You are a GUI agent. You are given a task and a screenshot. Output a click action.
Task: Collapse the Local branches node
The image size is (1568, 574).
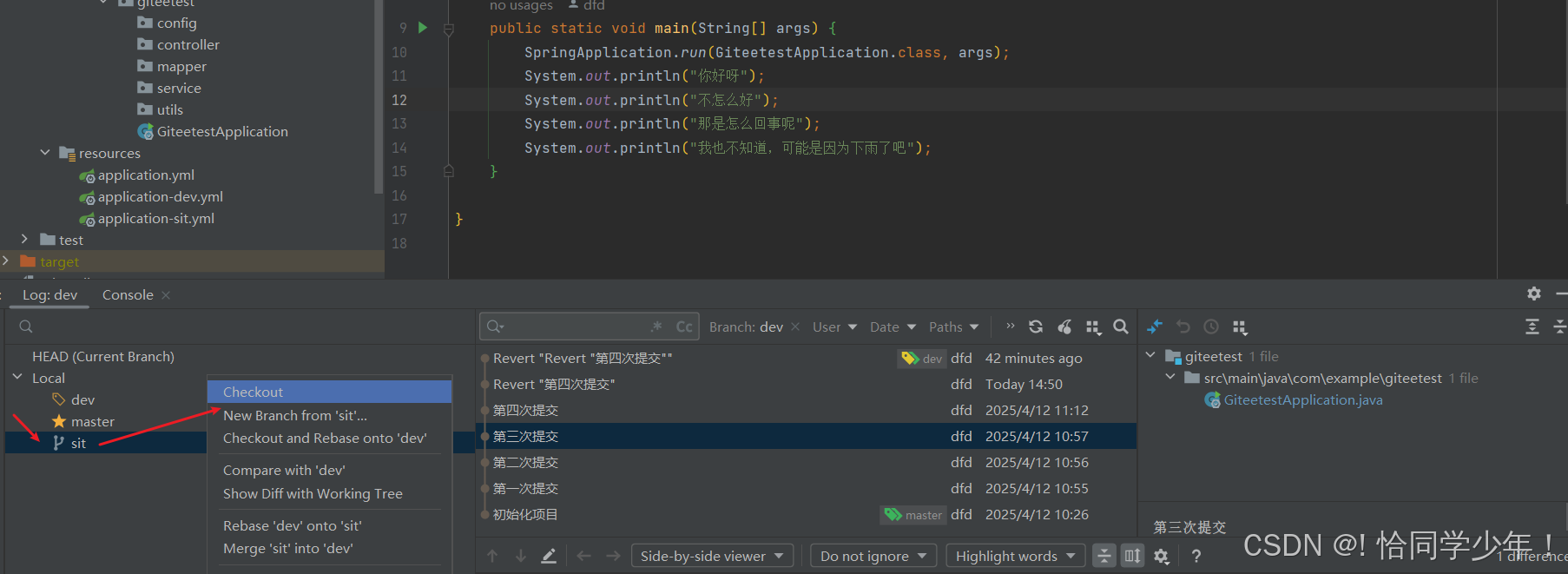pyautogui.click(x=17, y=378)
